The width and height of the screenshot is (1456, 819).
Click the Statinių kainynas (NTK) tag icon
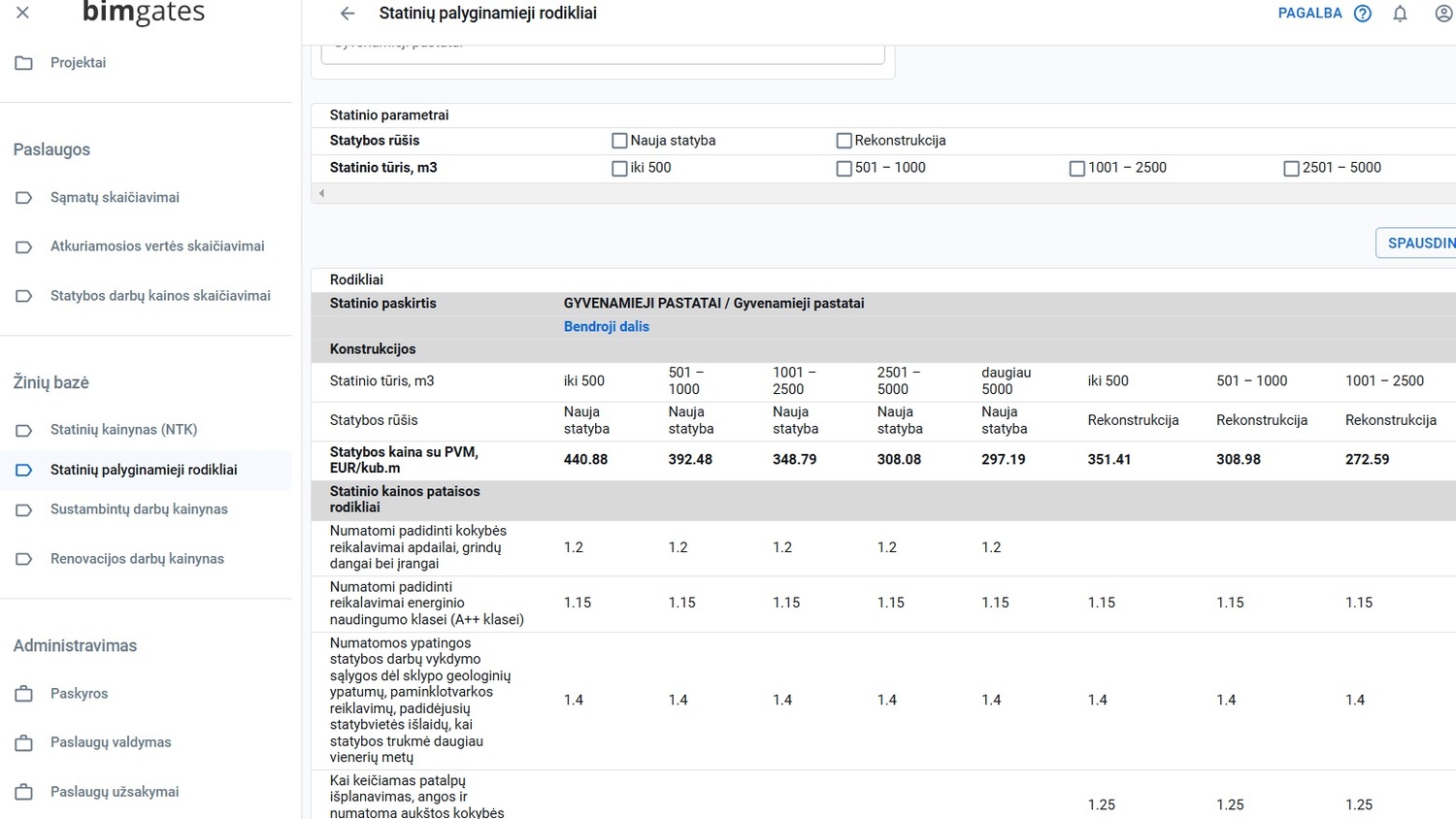(x=24, y=430)
